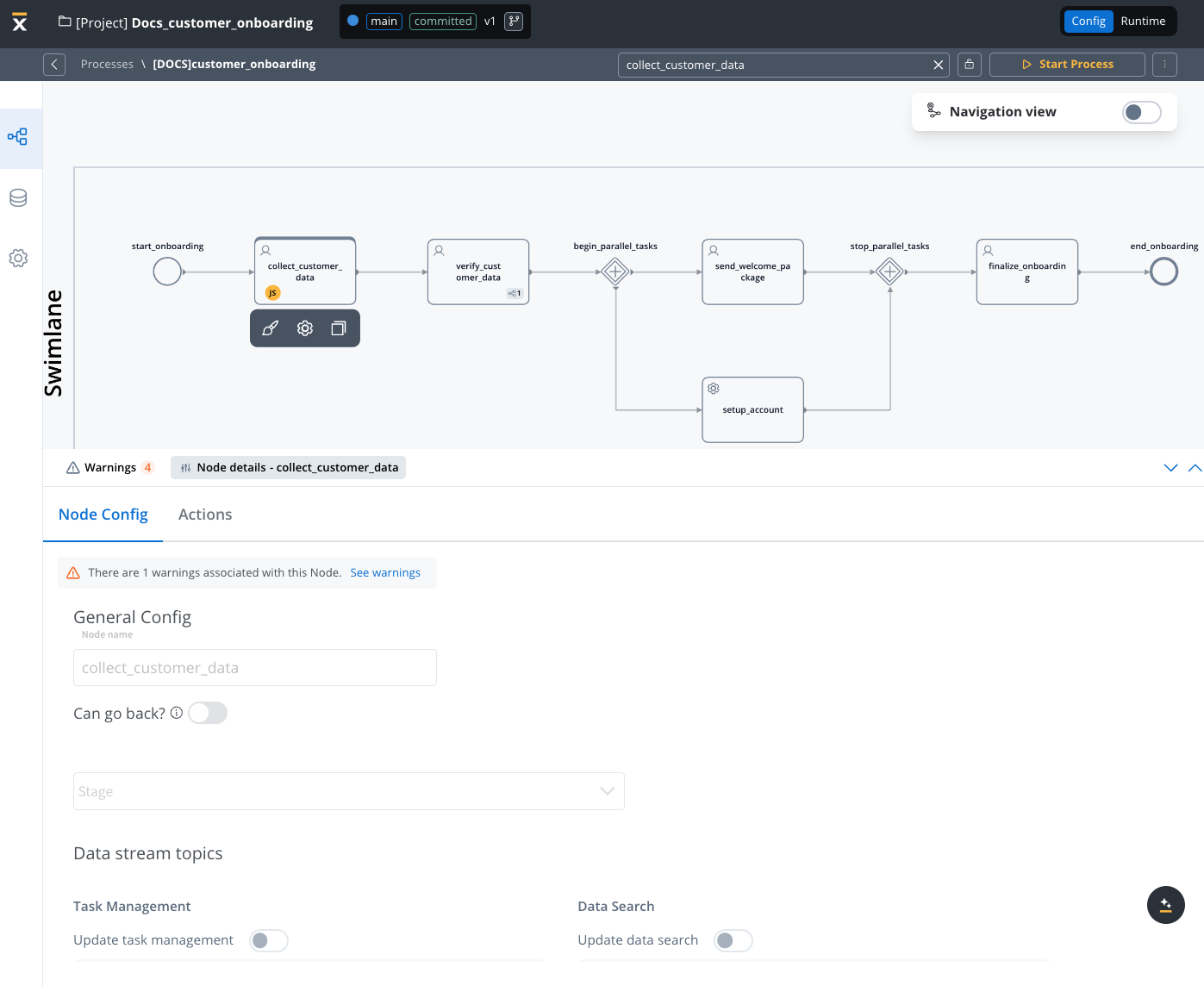Open UI designer with the paintbrush icon
The height and width of the screenshot is (986, 1204).
tap(271, 328)
